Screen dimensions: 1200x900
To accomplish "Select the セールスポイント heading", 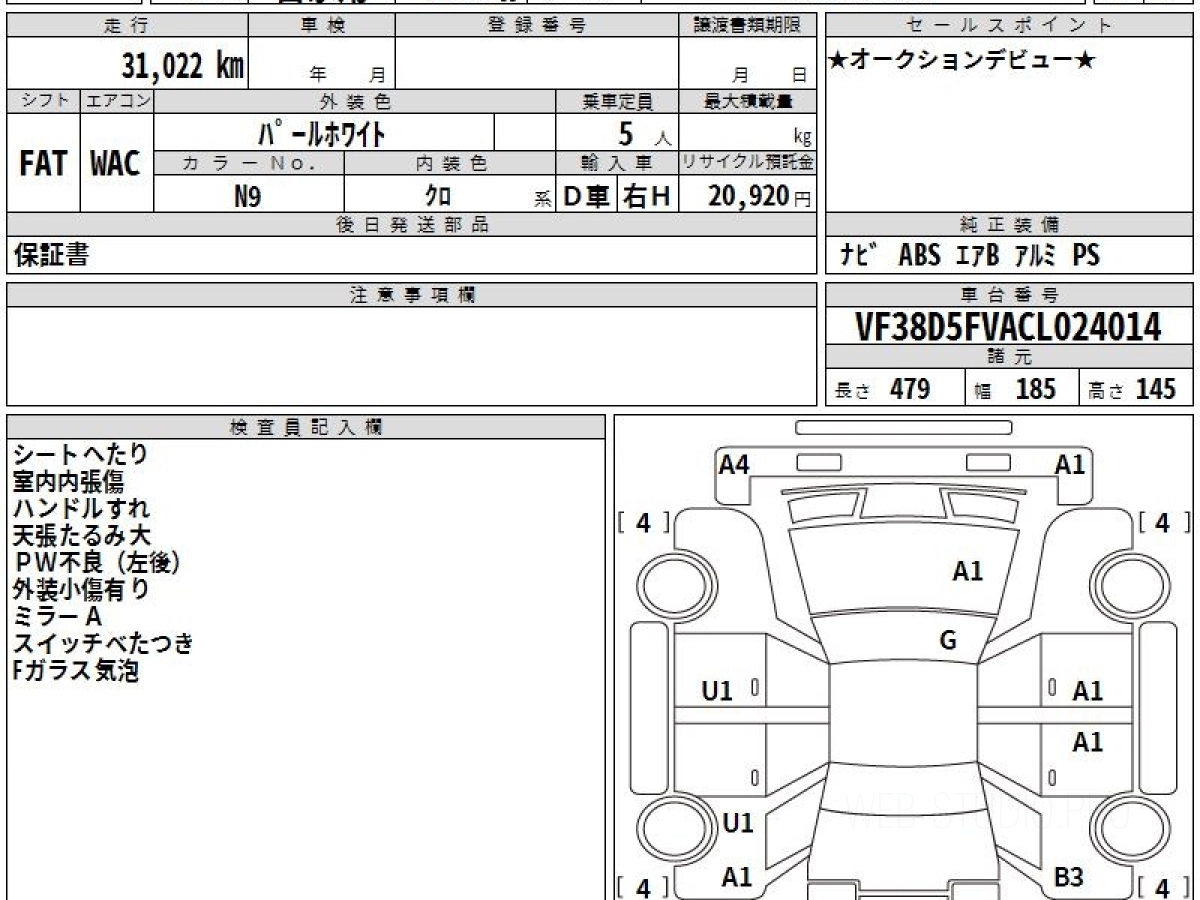I will [1010, 26].
